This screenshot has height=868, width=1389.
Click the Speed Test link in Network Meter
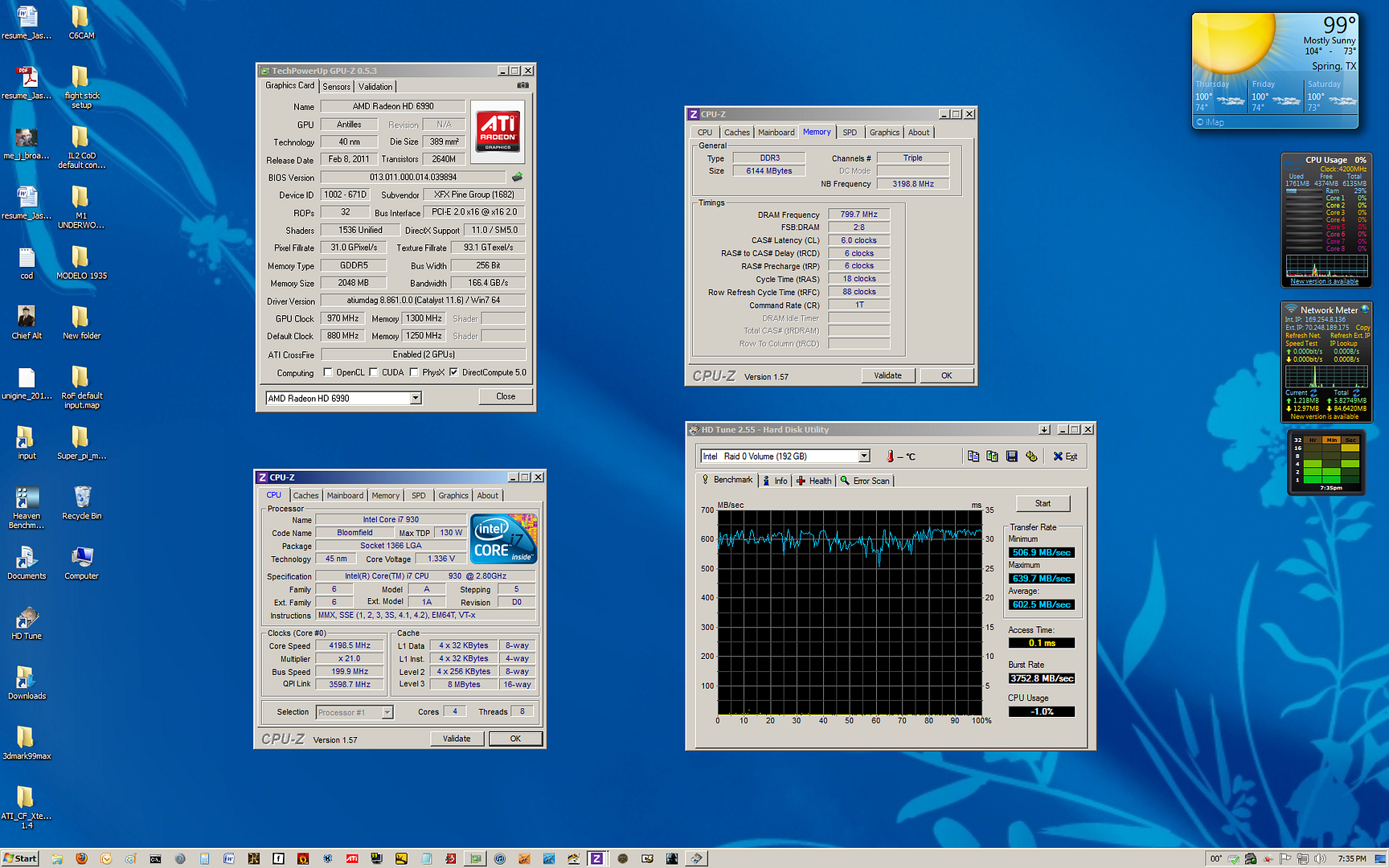point(1301,344)
